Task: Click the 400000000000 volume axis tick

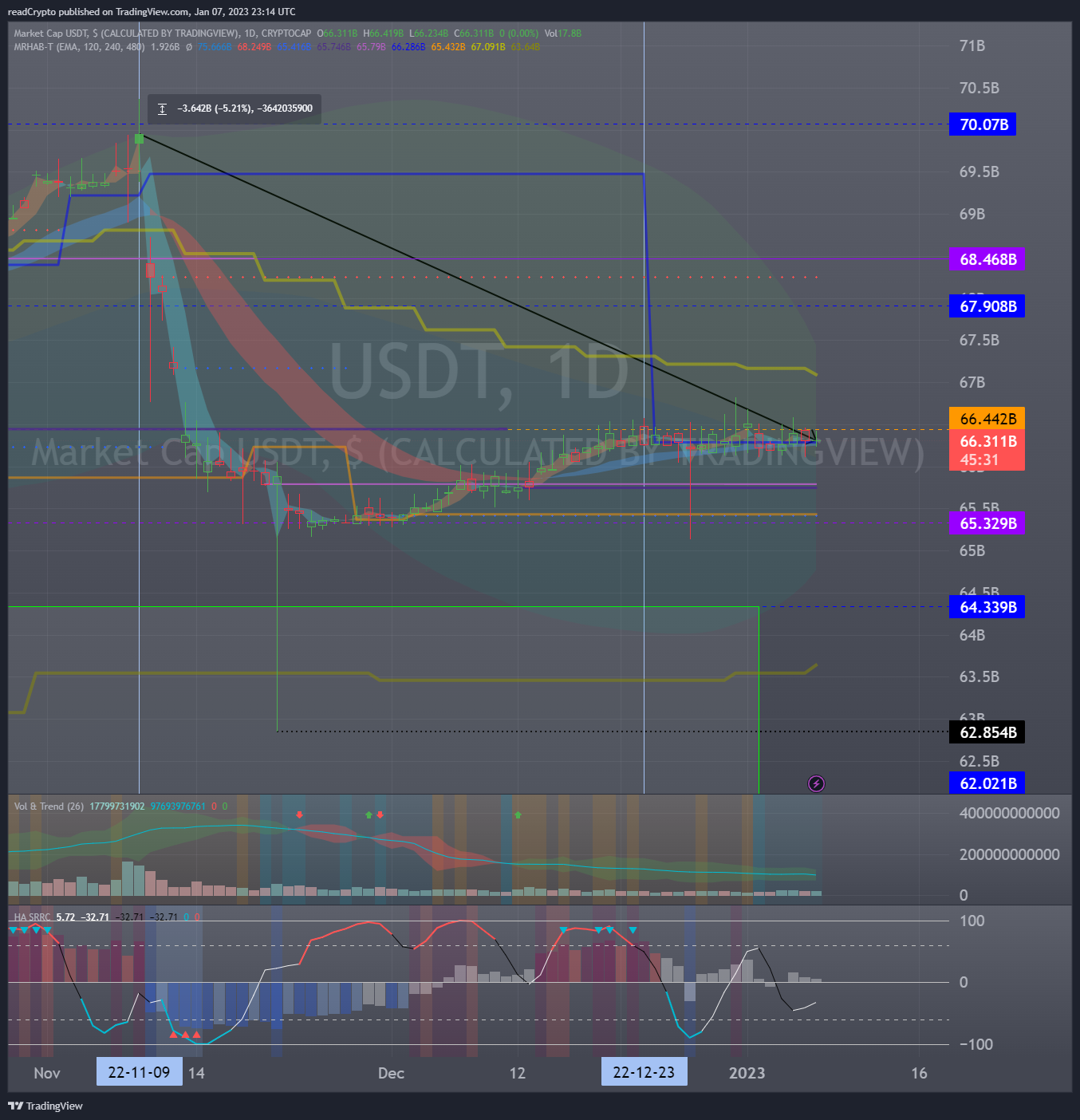Action: [x=1010, y=813]
